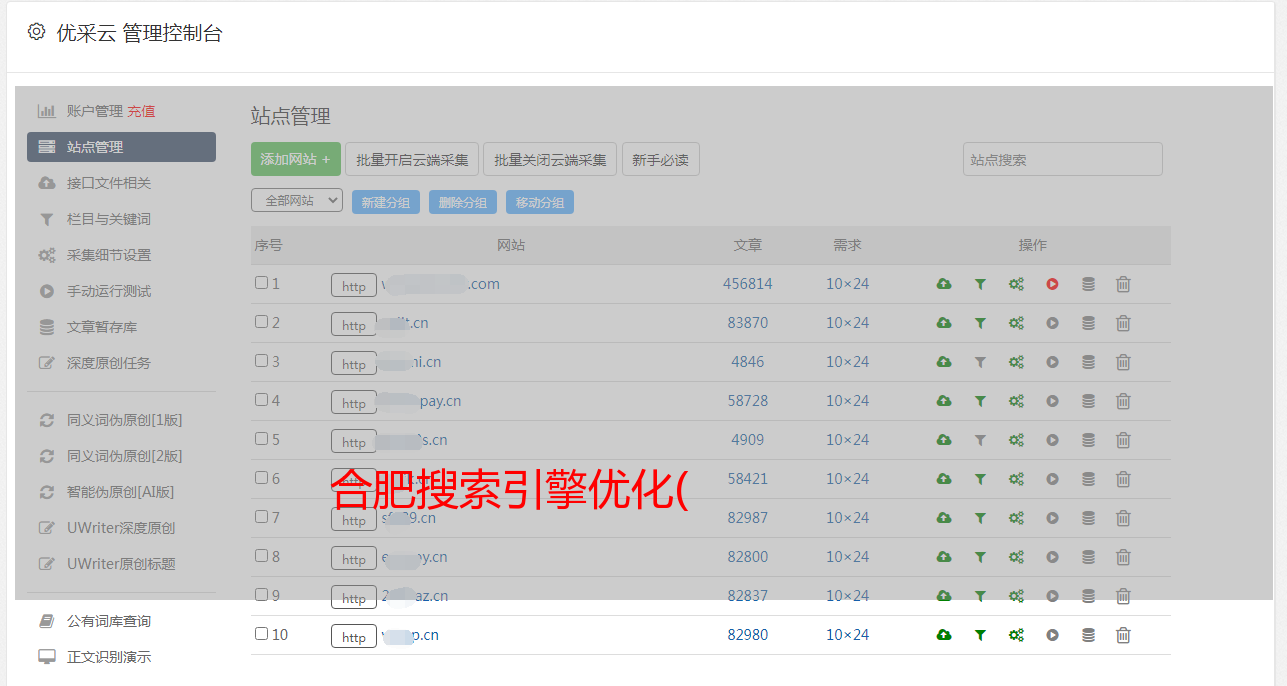1287x686 pixels.
Task: Open the database stack icon in row 4
Action: [1088, 401]
